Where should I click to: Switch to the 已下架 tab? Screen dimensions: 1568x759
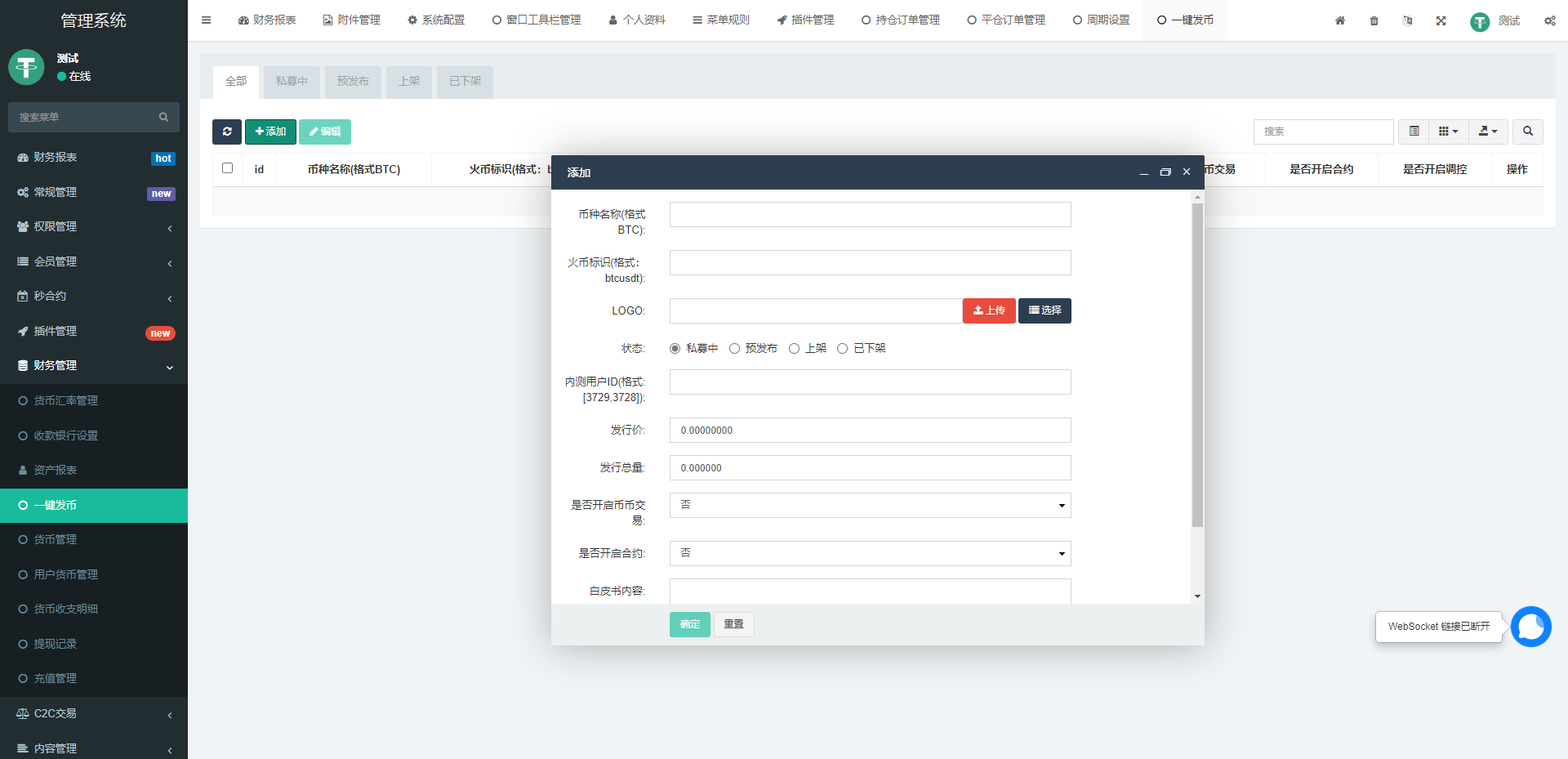point(465,82)
